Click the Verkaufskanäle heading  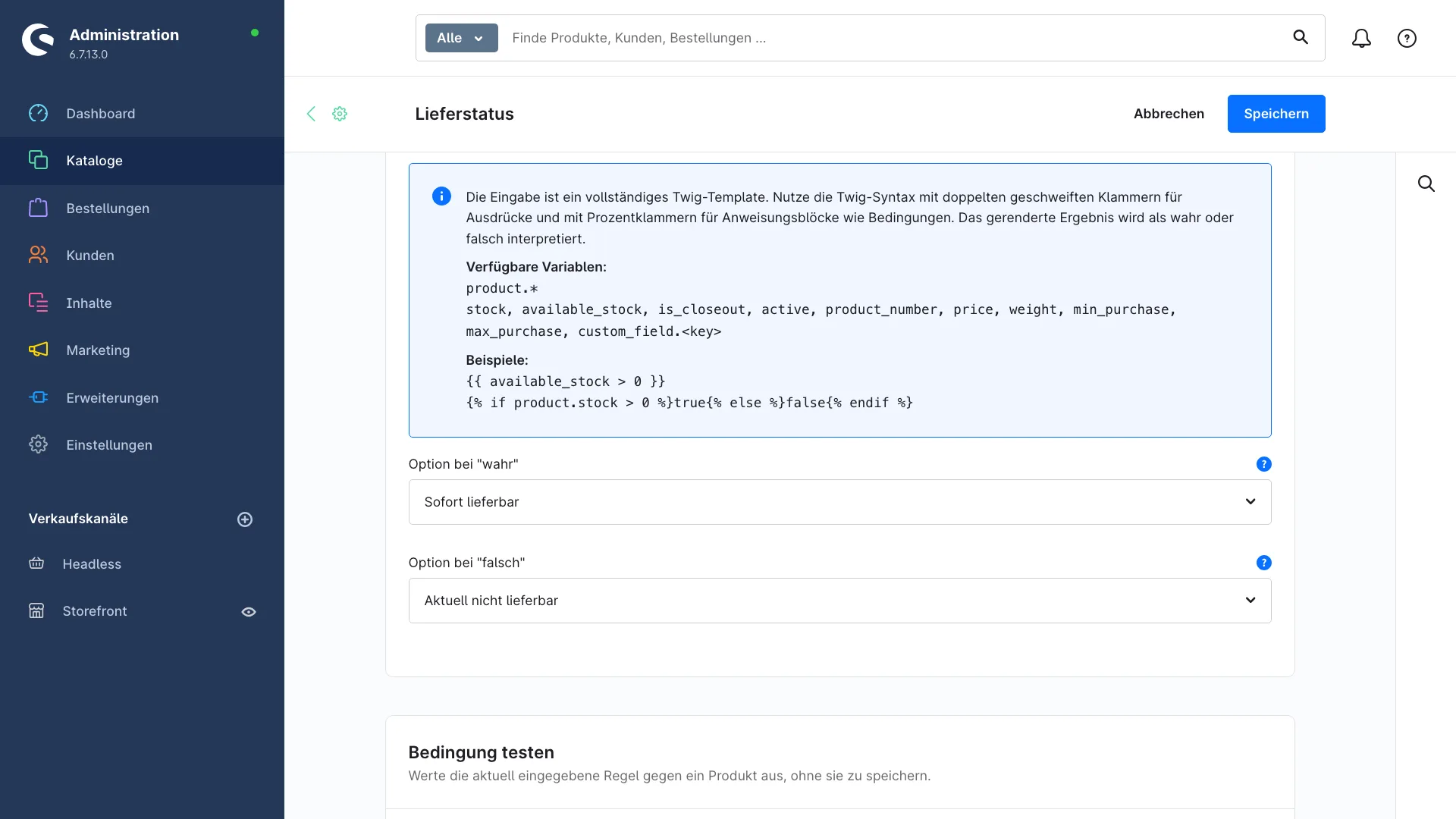[x=78, y=519]
